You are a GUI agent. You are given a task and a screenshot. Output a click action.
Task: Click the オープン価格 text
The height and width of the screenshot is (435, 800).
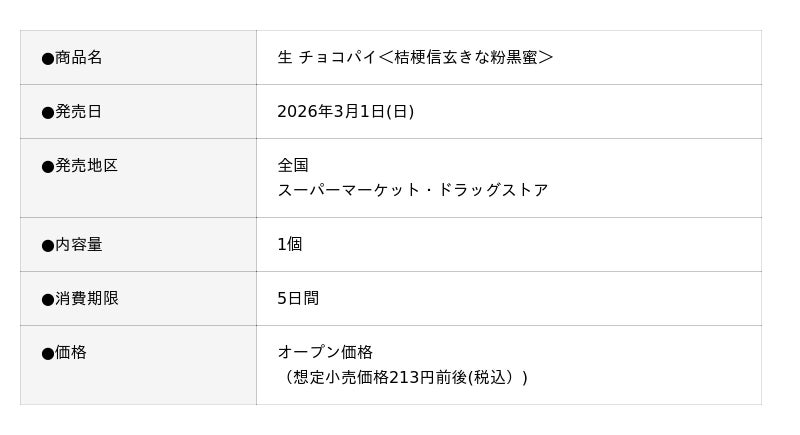click(325, 353)
